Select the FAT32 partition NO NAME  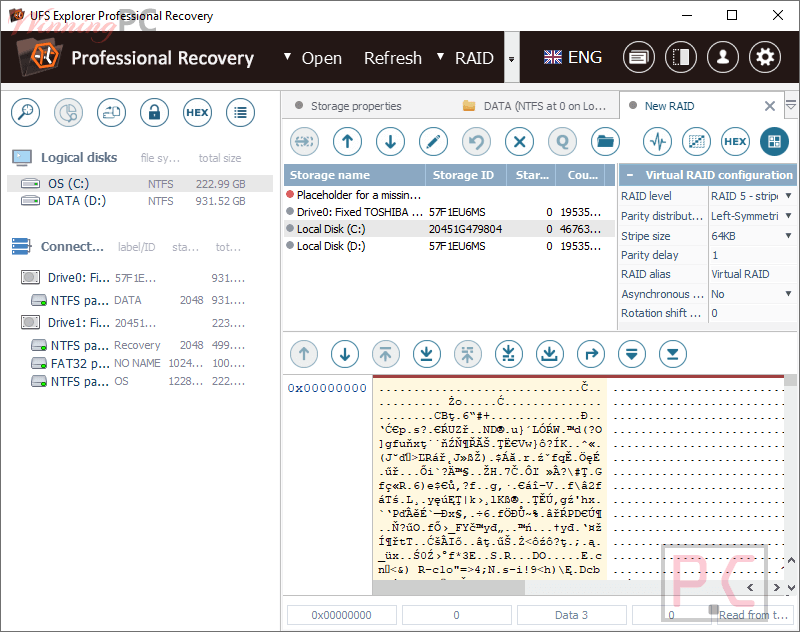tap(138, 363)
